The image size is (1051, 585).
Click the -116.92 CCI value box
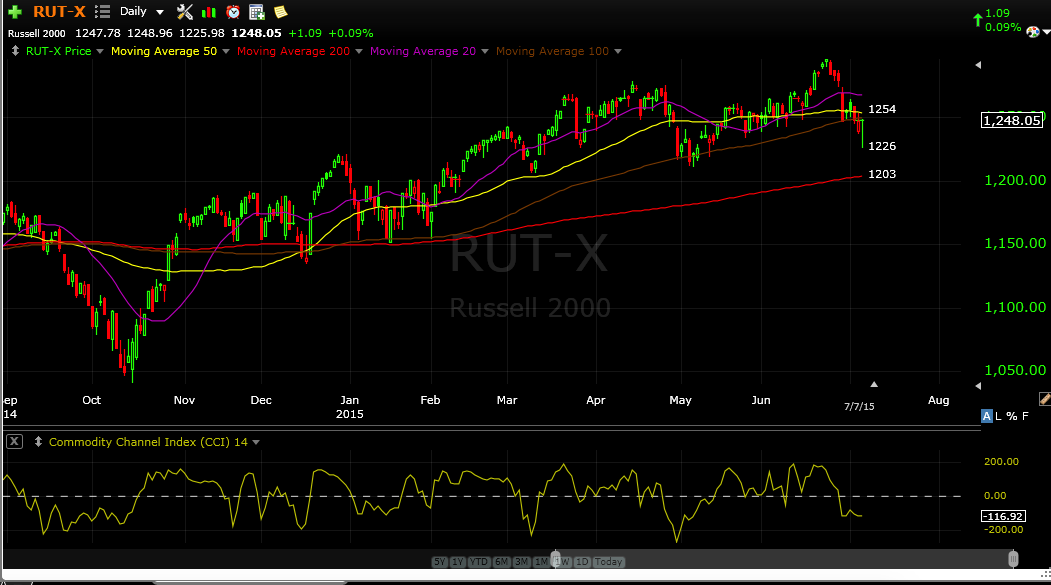1003,516
